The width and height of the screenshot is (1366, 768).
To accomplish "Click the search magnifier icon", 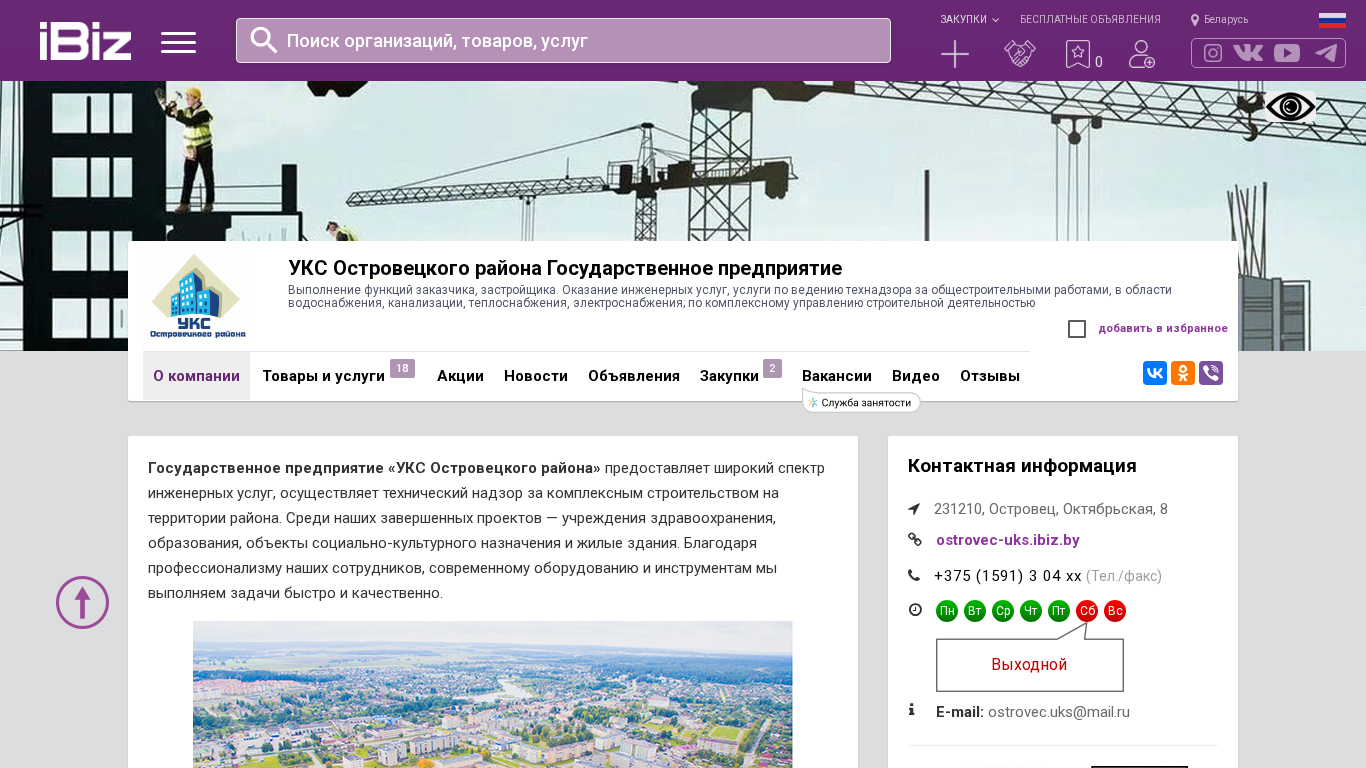I will (264, 40).
